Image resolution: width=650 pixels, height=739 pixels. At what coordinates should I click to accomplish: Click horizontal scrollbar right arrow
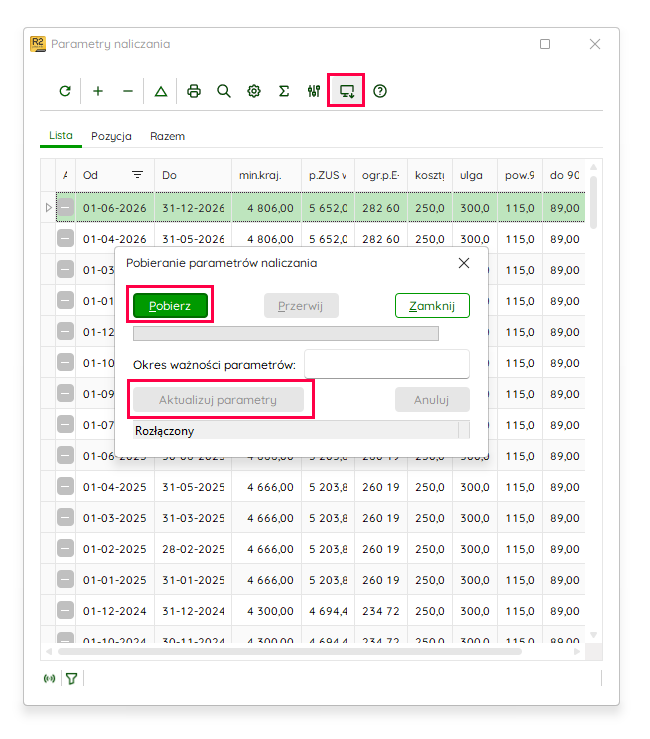pos(577,651)
